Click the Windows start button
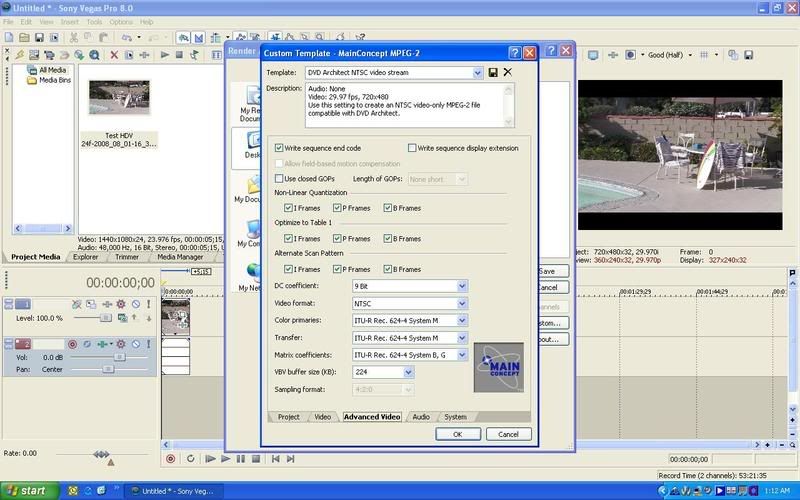 (30, 491)
